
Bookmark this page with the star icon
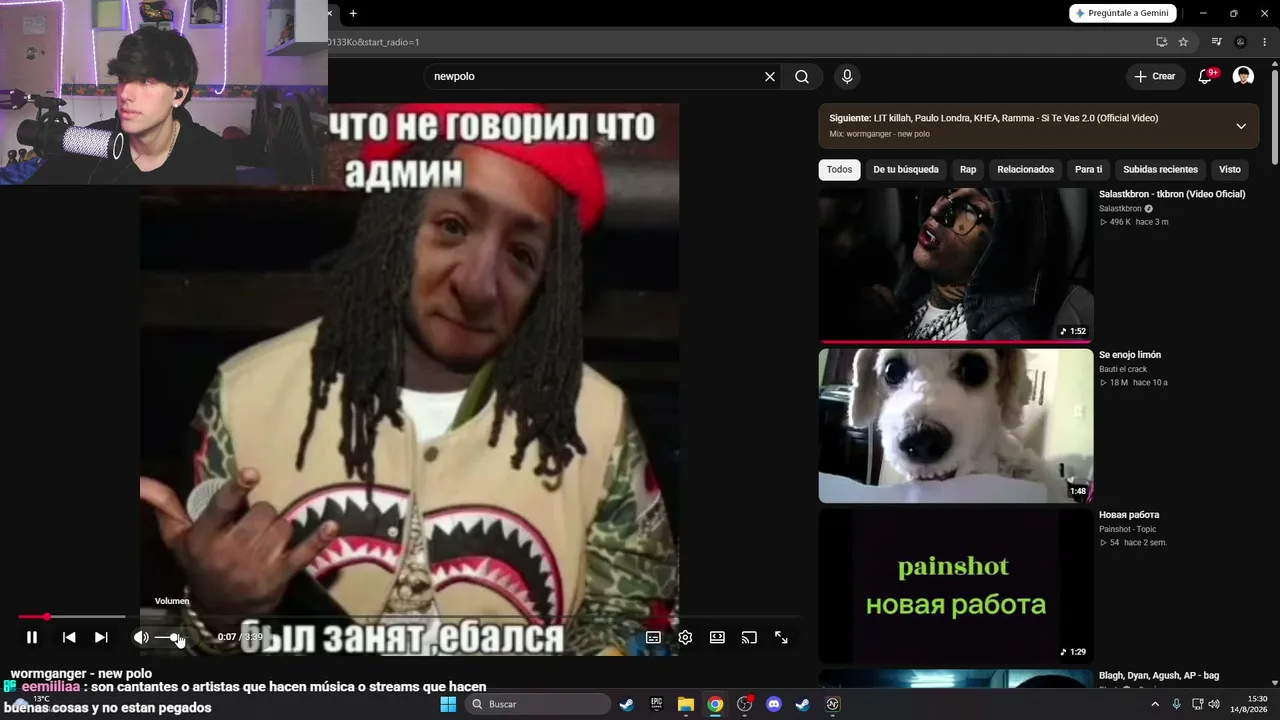[1183, 42]
